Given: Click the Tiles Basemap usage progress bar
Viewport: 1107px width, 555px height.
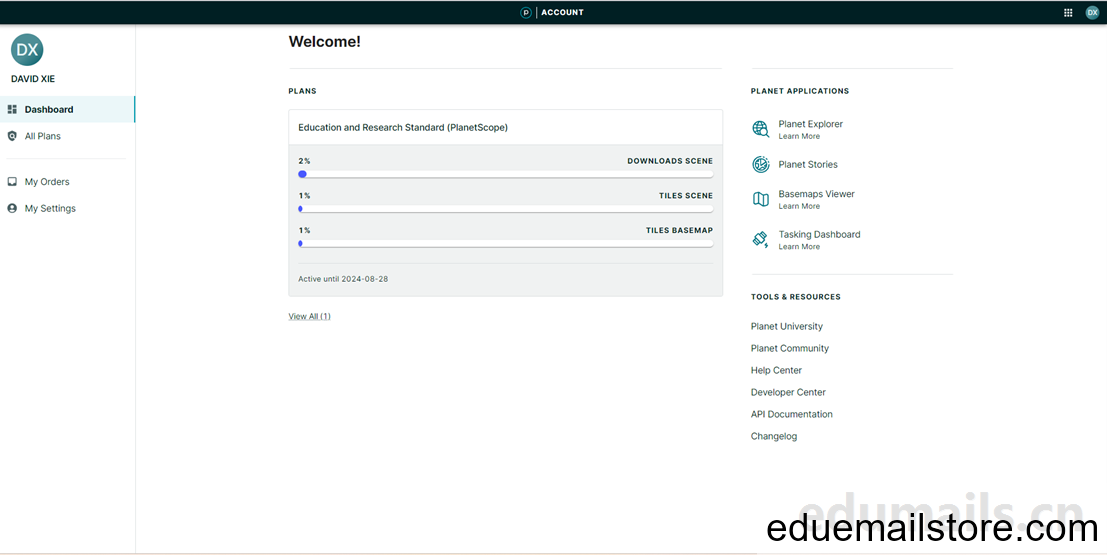Looking at the screenshot, I should click(505, 244).
